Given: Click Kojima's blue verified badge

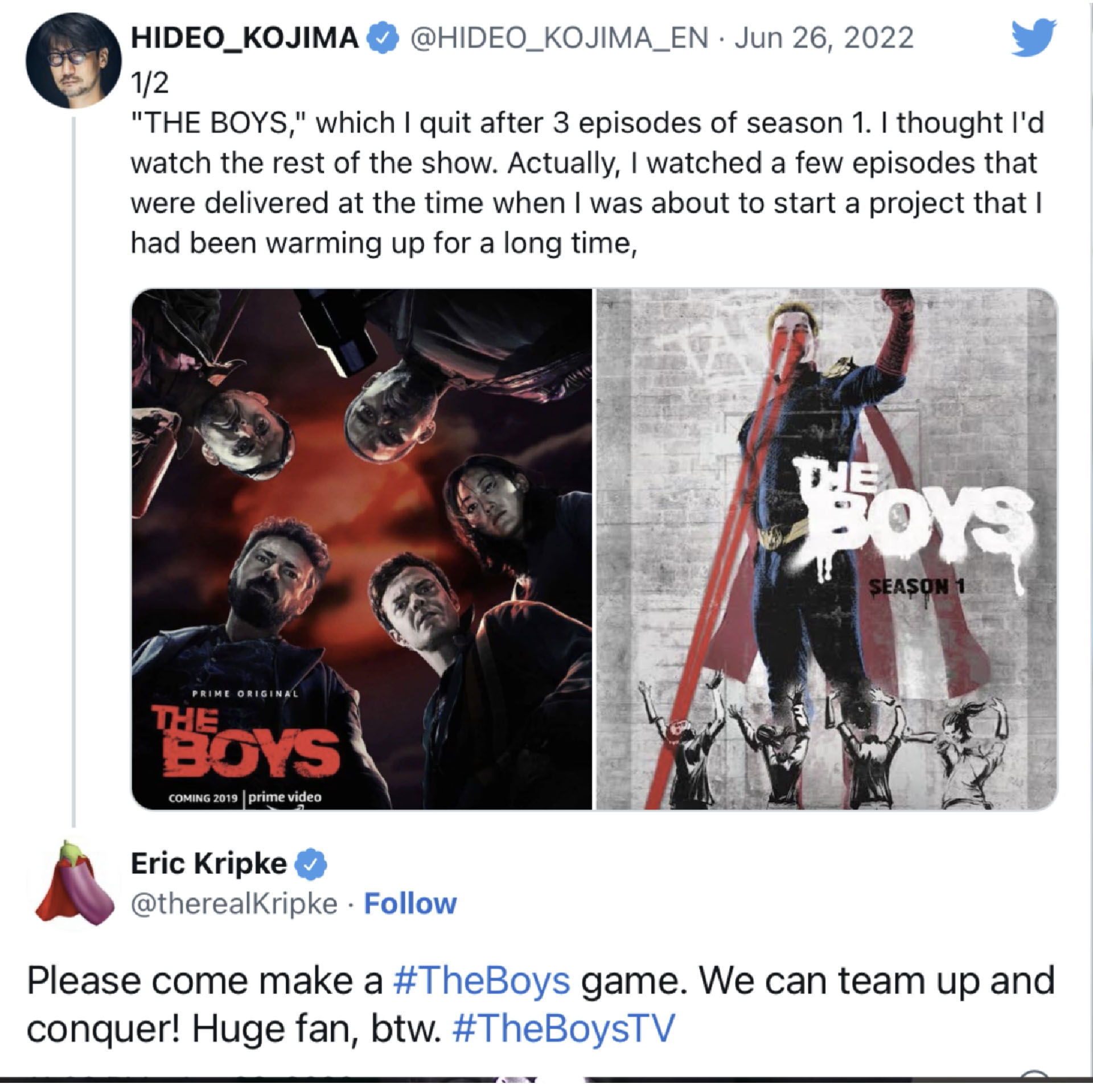Looking at the screenshot, I should [384, 39].
